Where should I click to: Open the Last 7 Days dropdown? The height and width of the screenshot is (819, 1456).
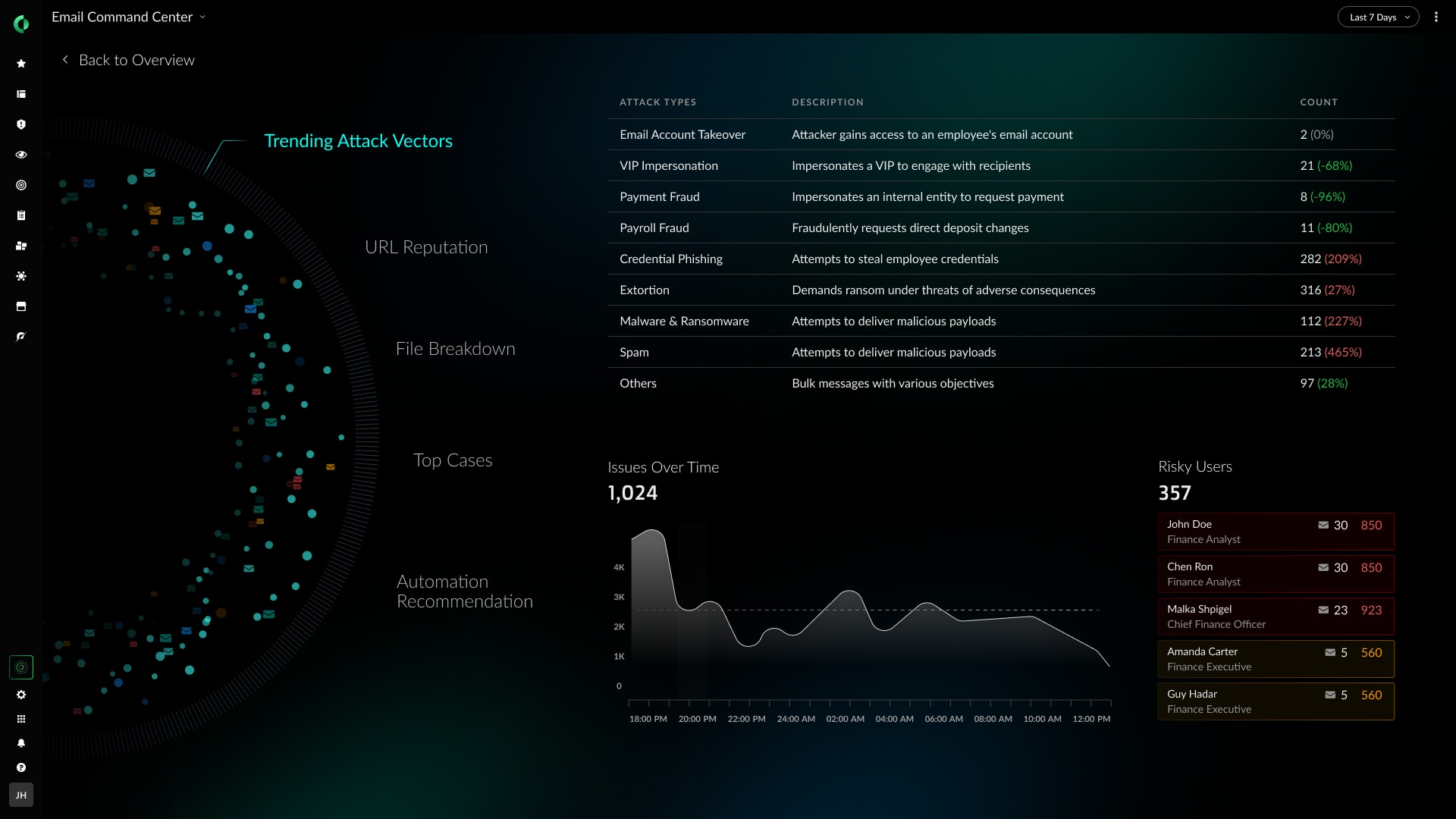click(1378, 17)
